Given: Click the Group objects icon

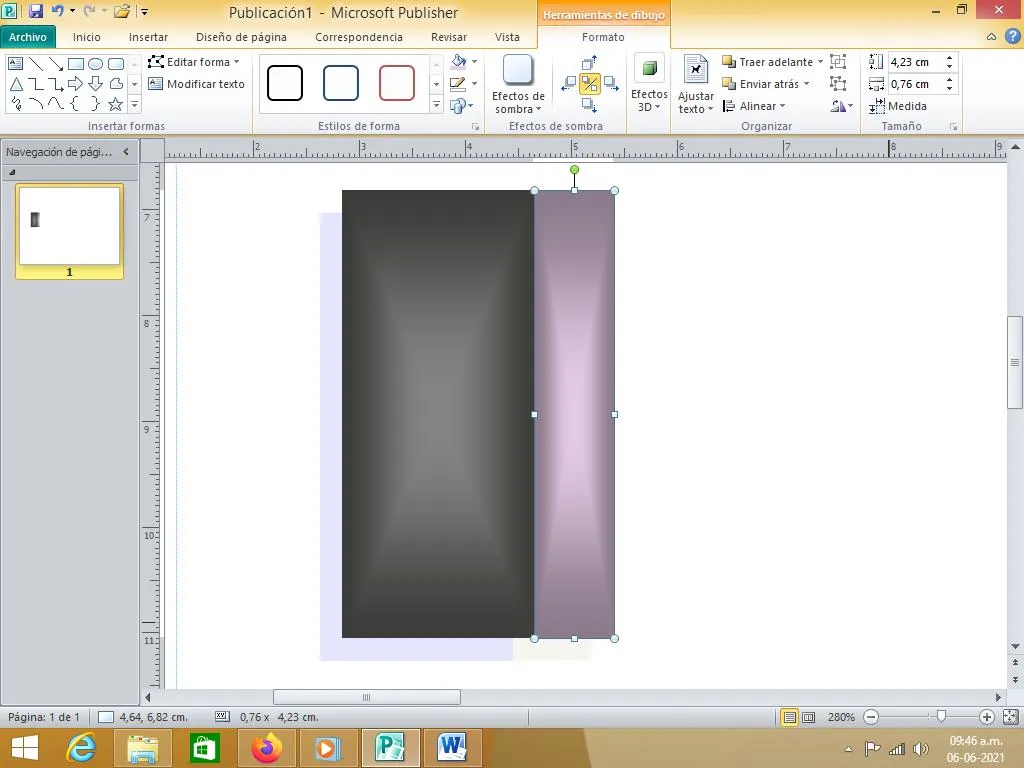Looking at the screenshot, I should point(838,62).
